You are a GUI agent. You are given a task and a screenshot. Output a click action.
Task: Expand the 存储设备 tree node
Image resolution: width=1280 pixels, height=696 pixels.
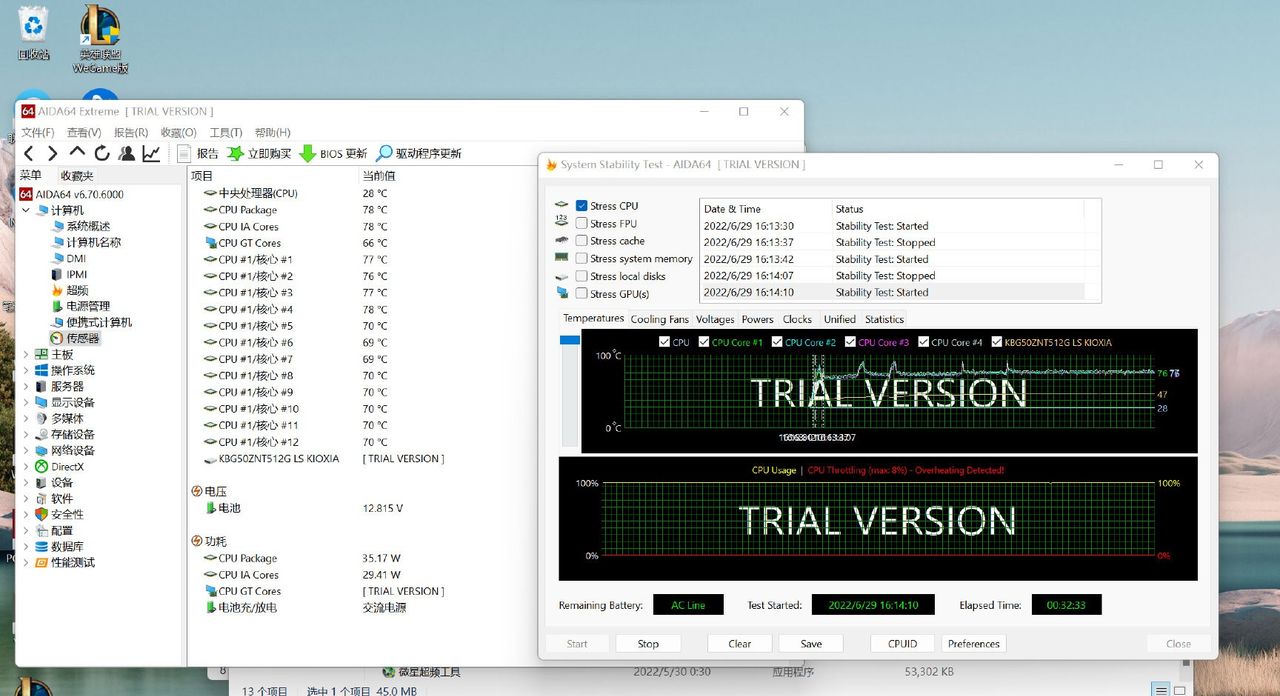(x=26, y=434)
